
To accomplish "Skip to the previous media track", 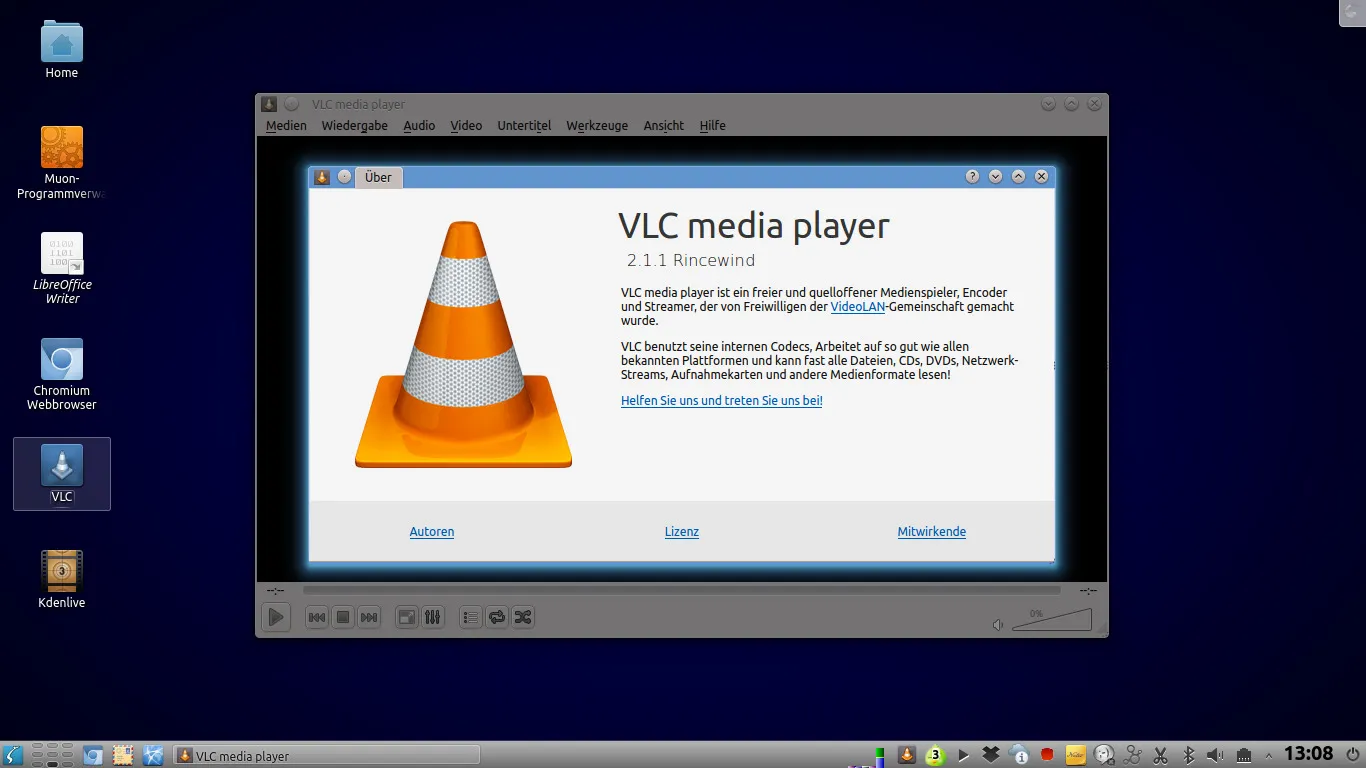I will coord(317,617).
